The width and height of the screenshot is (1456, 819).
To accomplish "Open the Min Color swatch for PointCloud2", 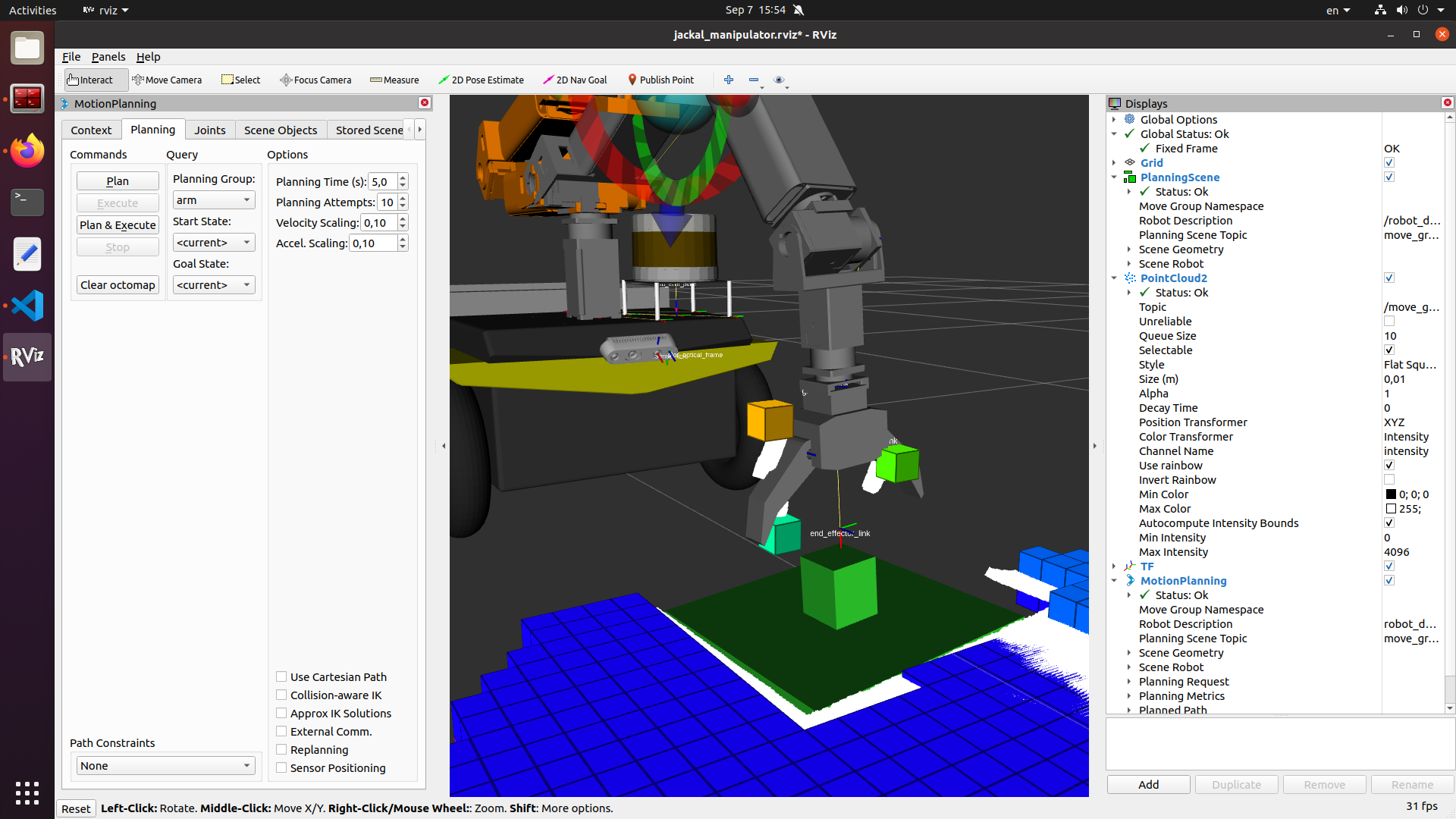I will click(1392, 494).
